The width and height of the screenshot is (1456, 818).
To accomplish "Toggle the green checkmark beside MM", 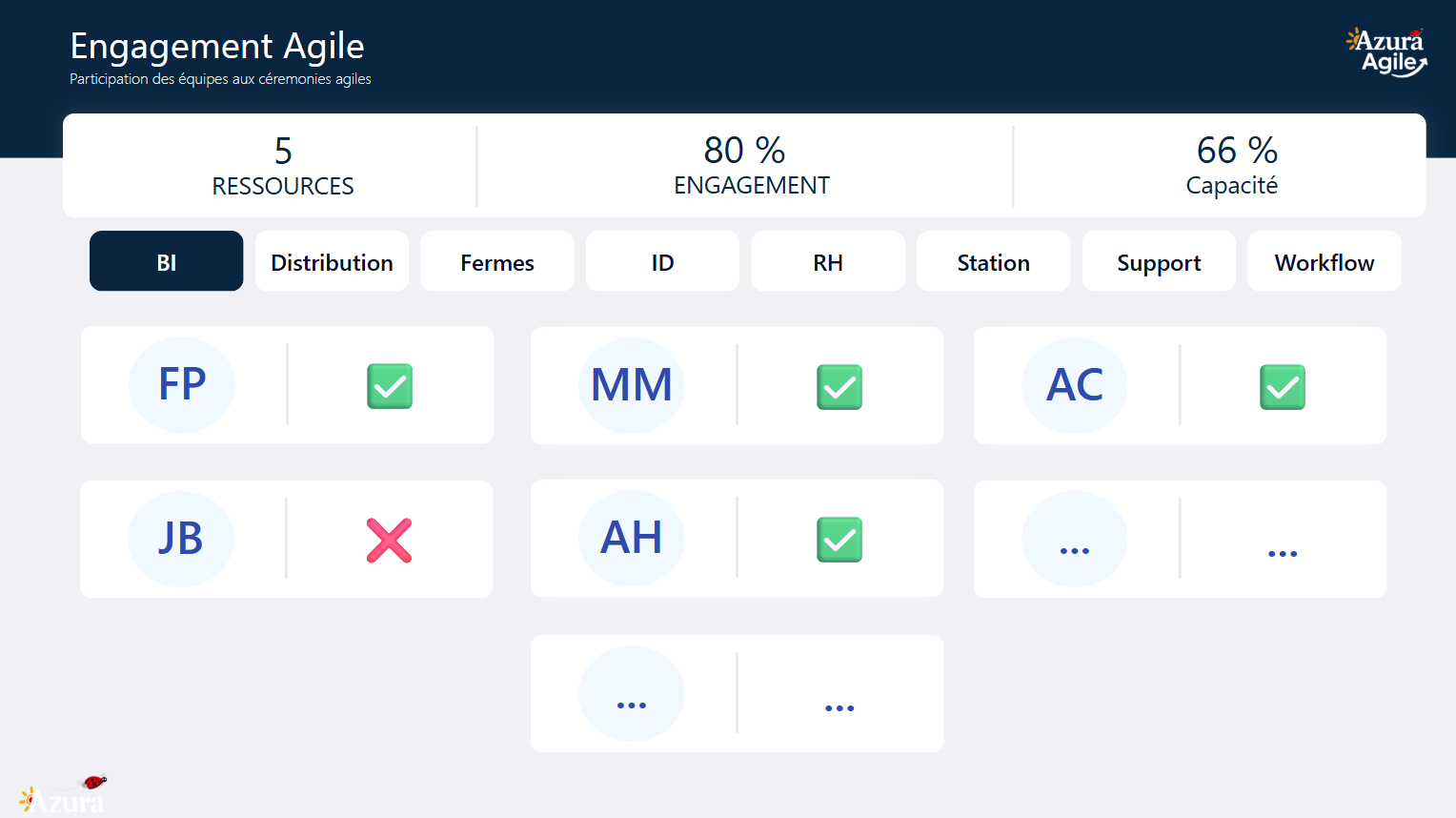I will [839, 387].
